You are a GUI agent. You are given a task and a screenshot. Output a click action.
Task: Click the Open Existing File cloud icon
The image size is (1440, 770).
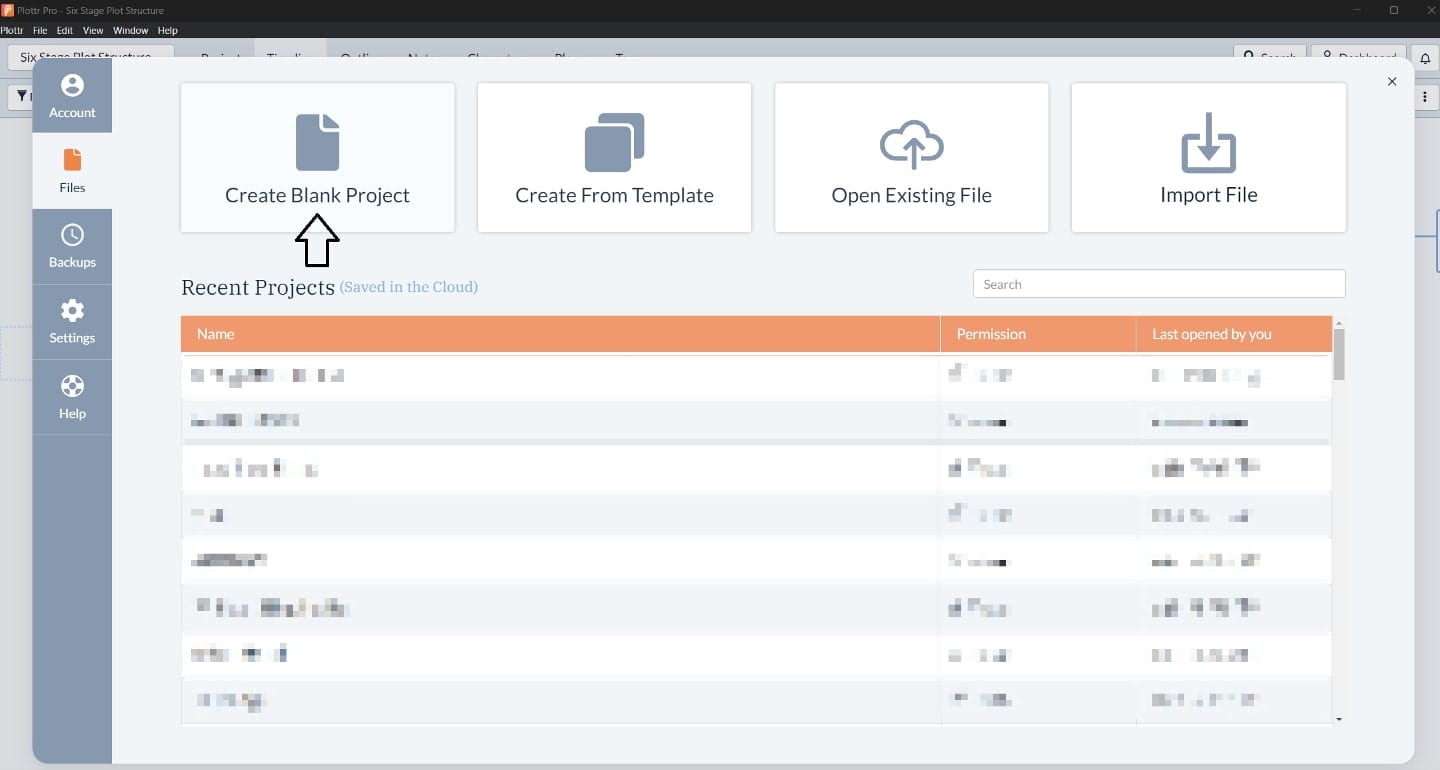tap(911, 144)
